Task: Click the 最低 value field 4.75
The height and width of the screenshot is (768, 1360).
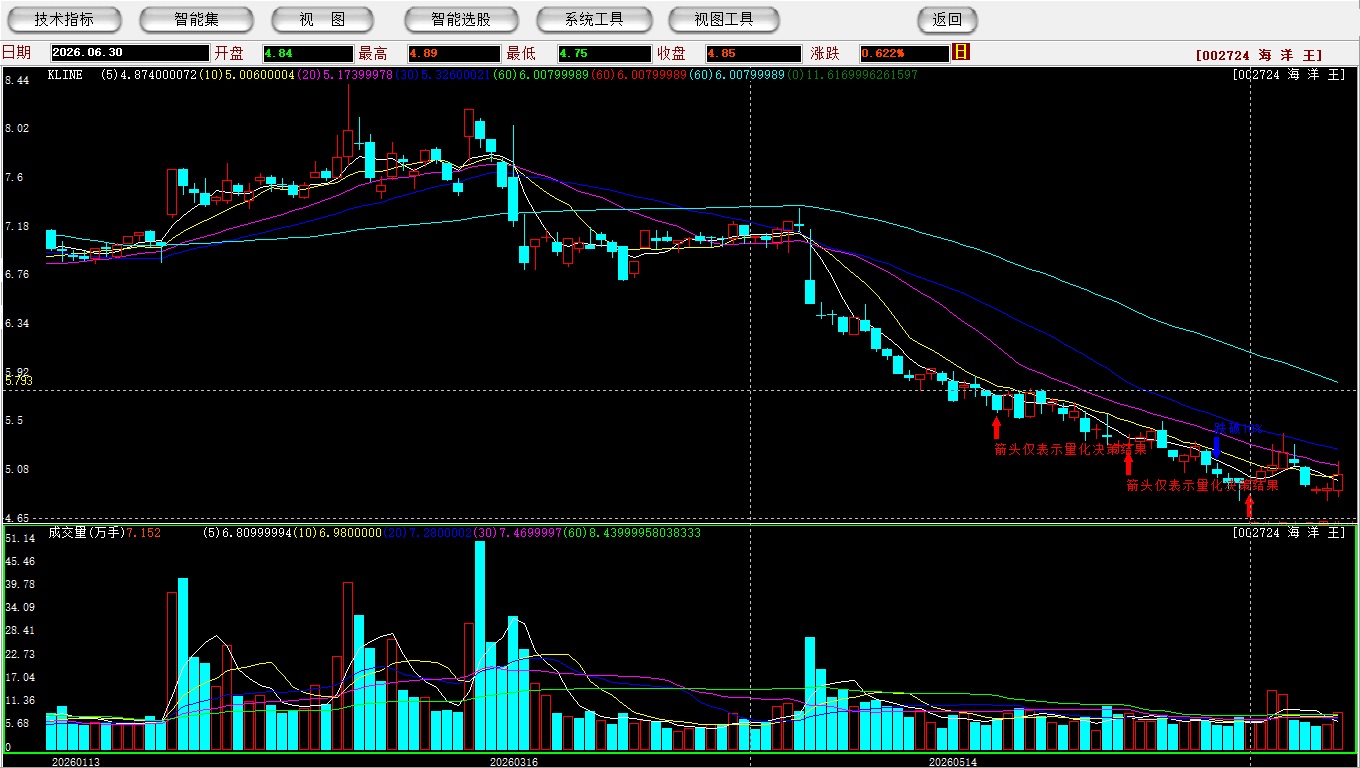Action: pyautogui.click(x=604, y=54)
